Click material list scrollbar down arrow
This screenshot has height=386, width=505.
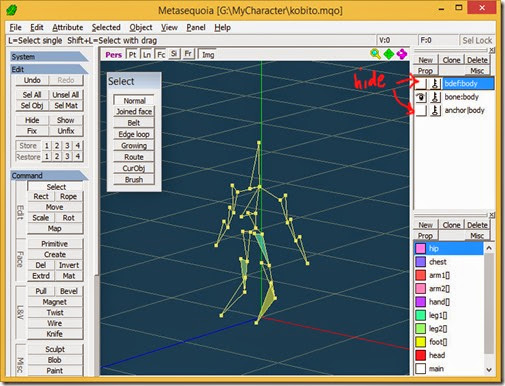489,369
